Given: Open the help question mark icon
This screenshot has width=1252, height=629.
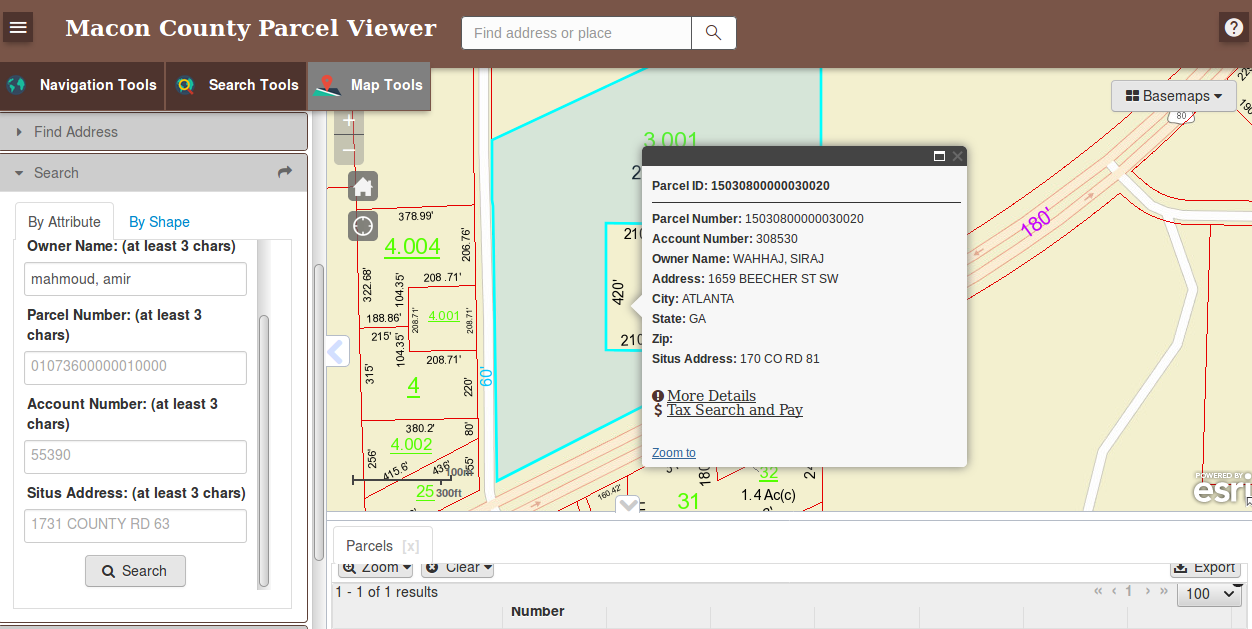Looking at the screenshot, I should point(1232,27).
